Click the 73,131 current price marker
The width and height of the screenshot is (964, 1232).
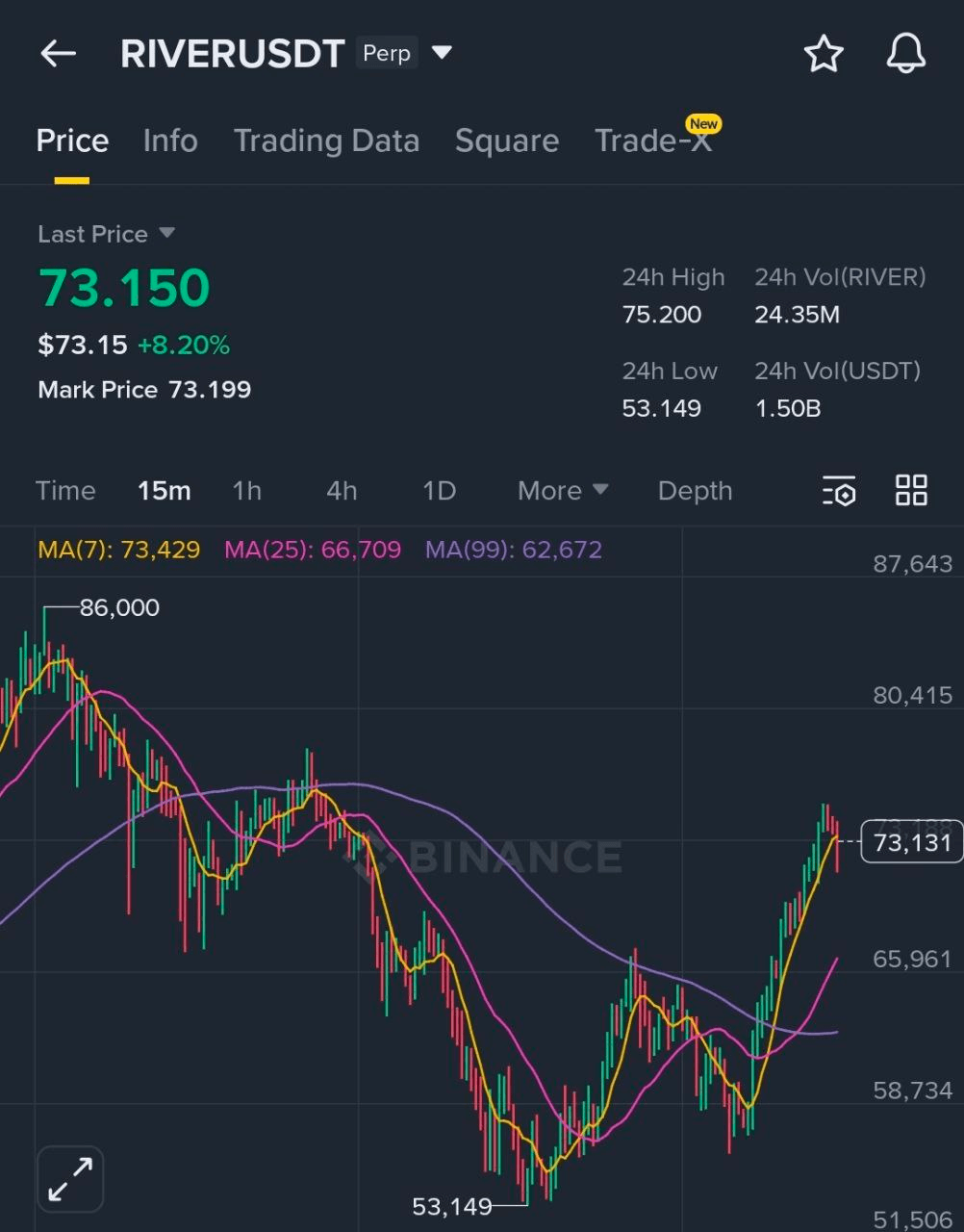pos(911,843)
